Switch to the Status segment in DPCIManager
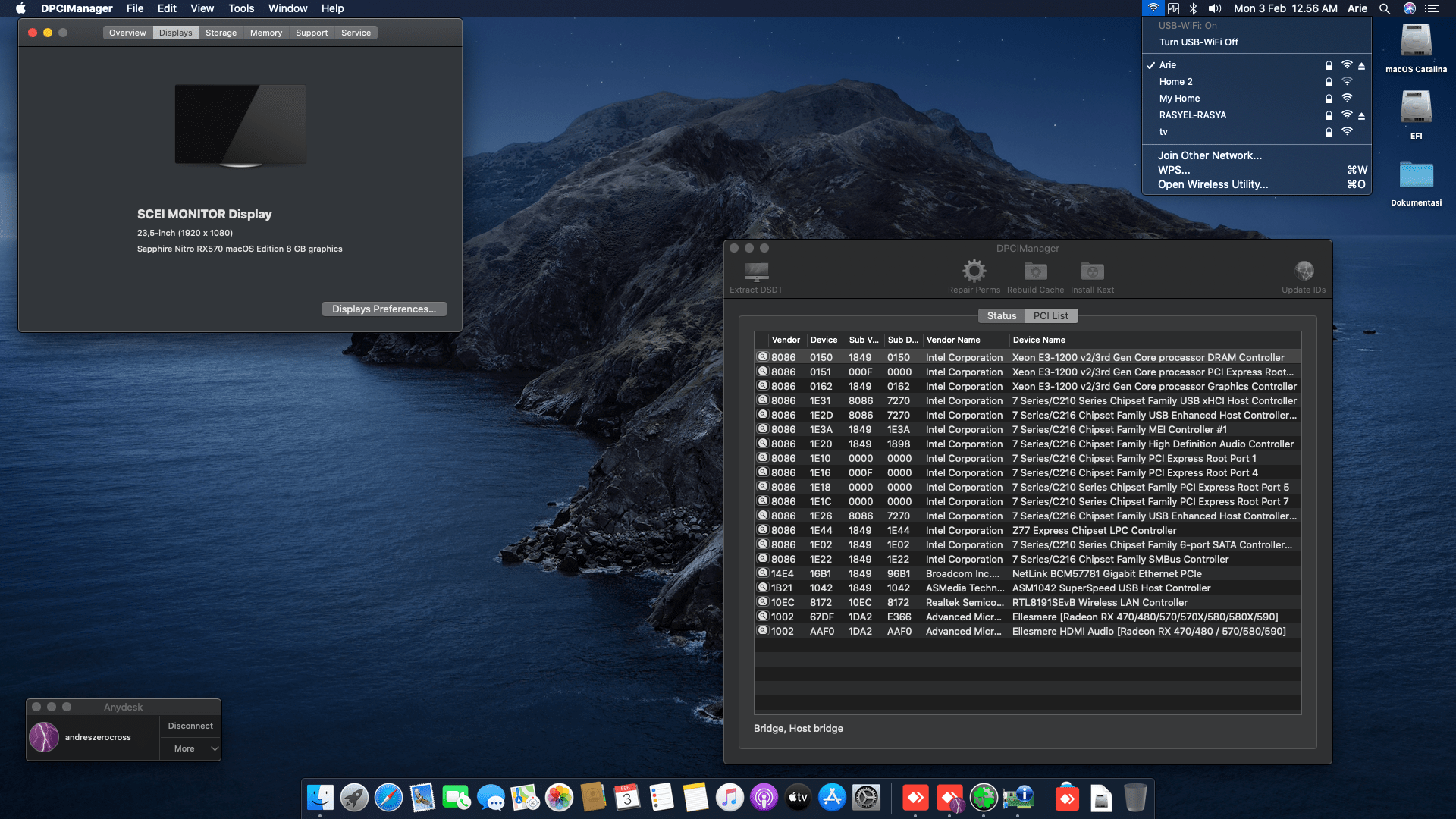The image size is (1456, 819). pos(1001,316)
